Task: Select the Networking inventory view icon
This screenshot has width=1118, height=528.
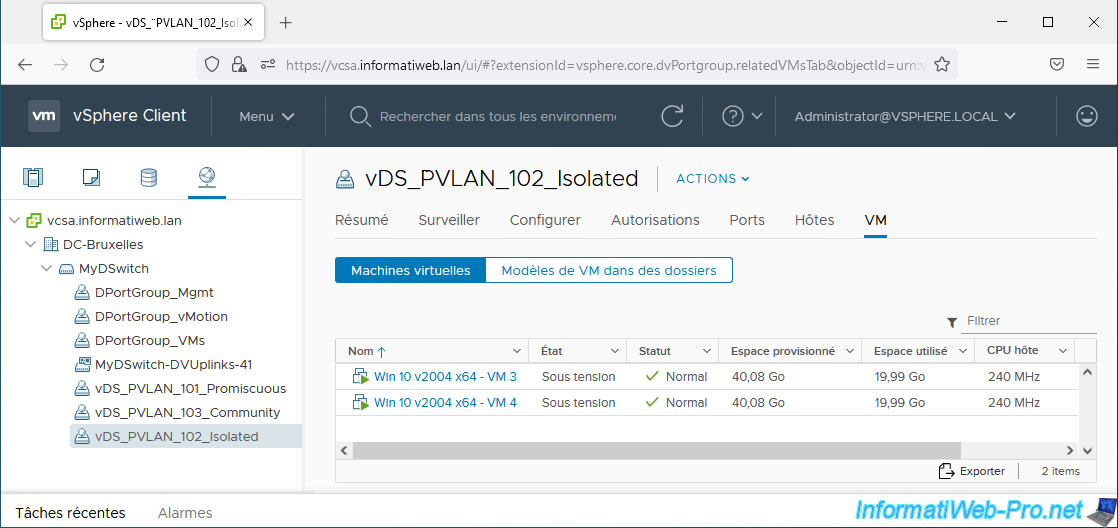Action: point(207,176)
